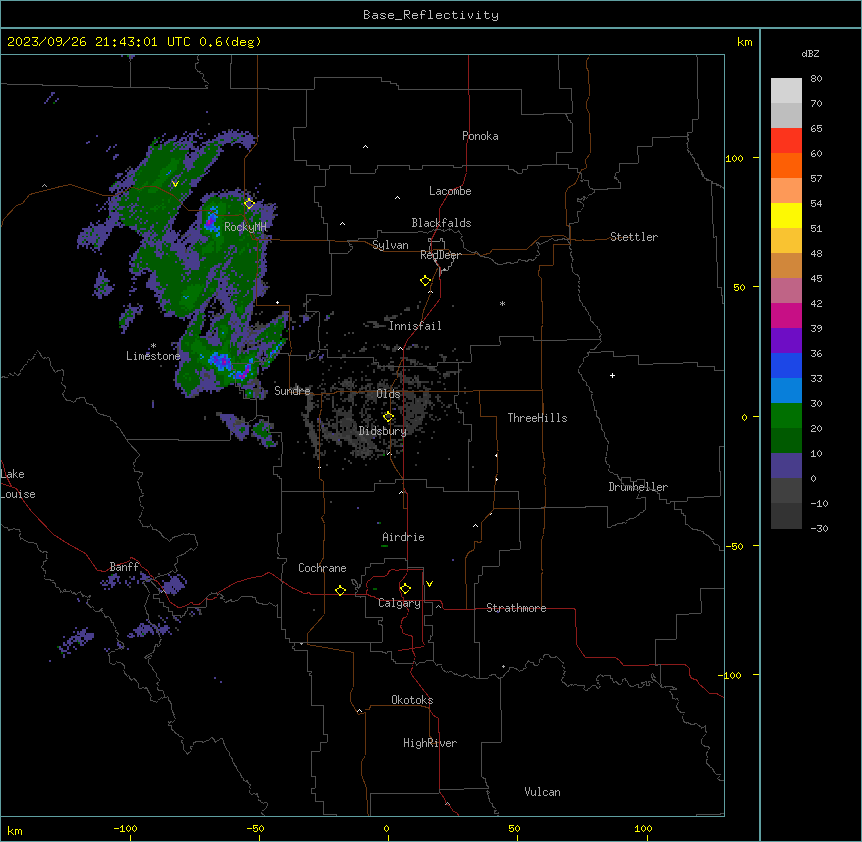
Task: Click the -100 tick label on the right axis
Action: tap(731, 675)
